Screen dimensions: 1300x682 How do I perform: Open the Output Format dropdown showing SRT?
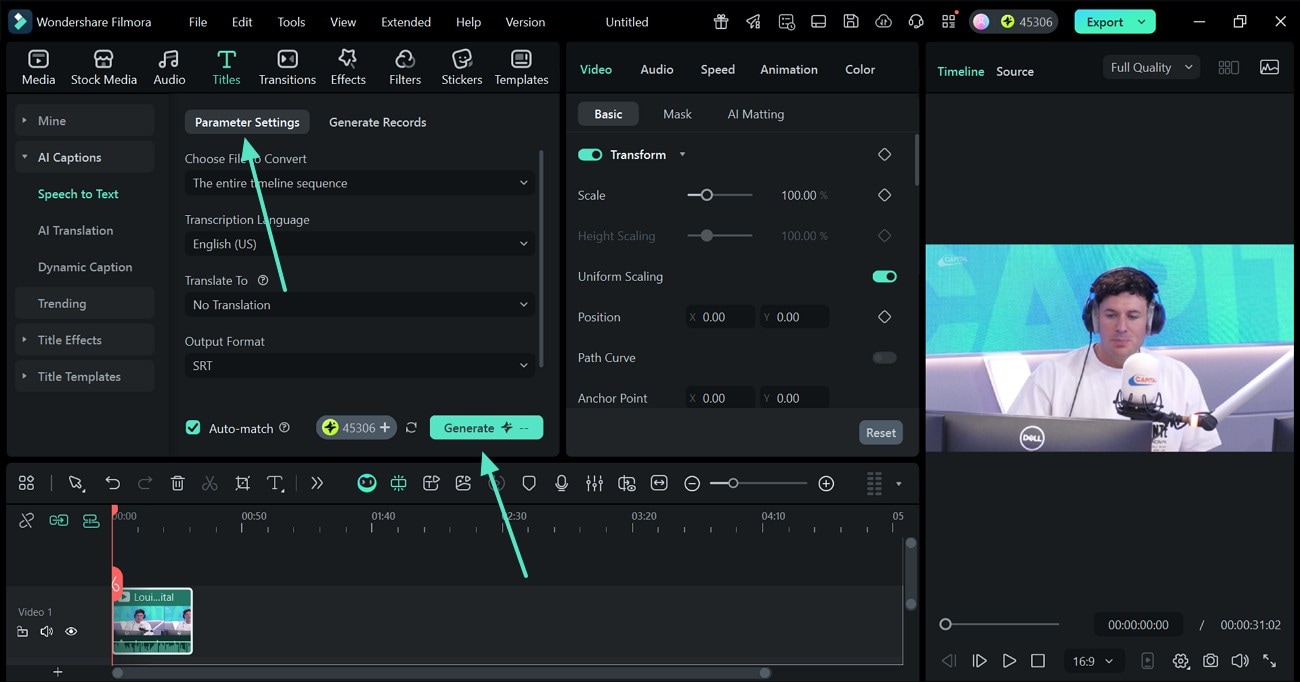point(359,365)
